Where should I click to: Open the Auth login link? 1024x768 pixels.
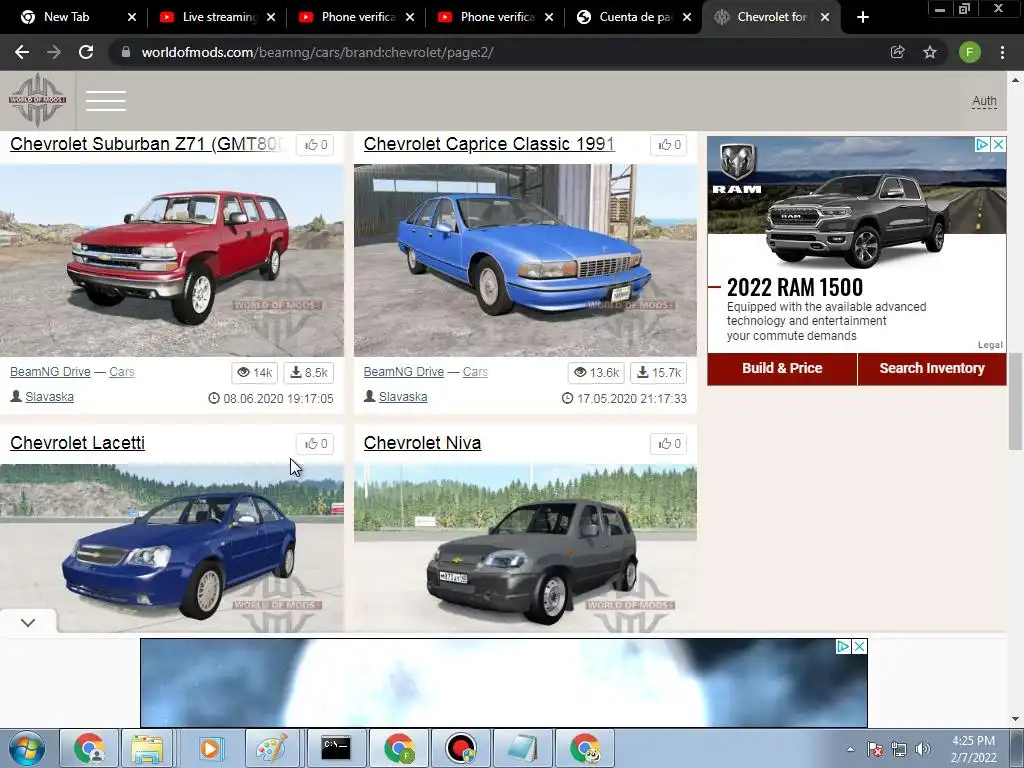tap(984, 101)
